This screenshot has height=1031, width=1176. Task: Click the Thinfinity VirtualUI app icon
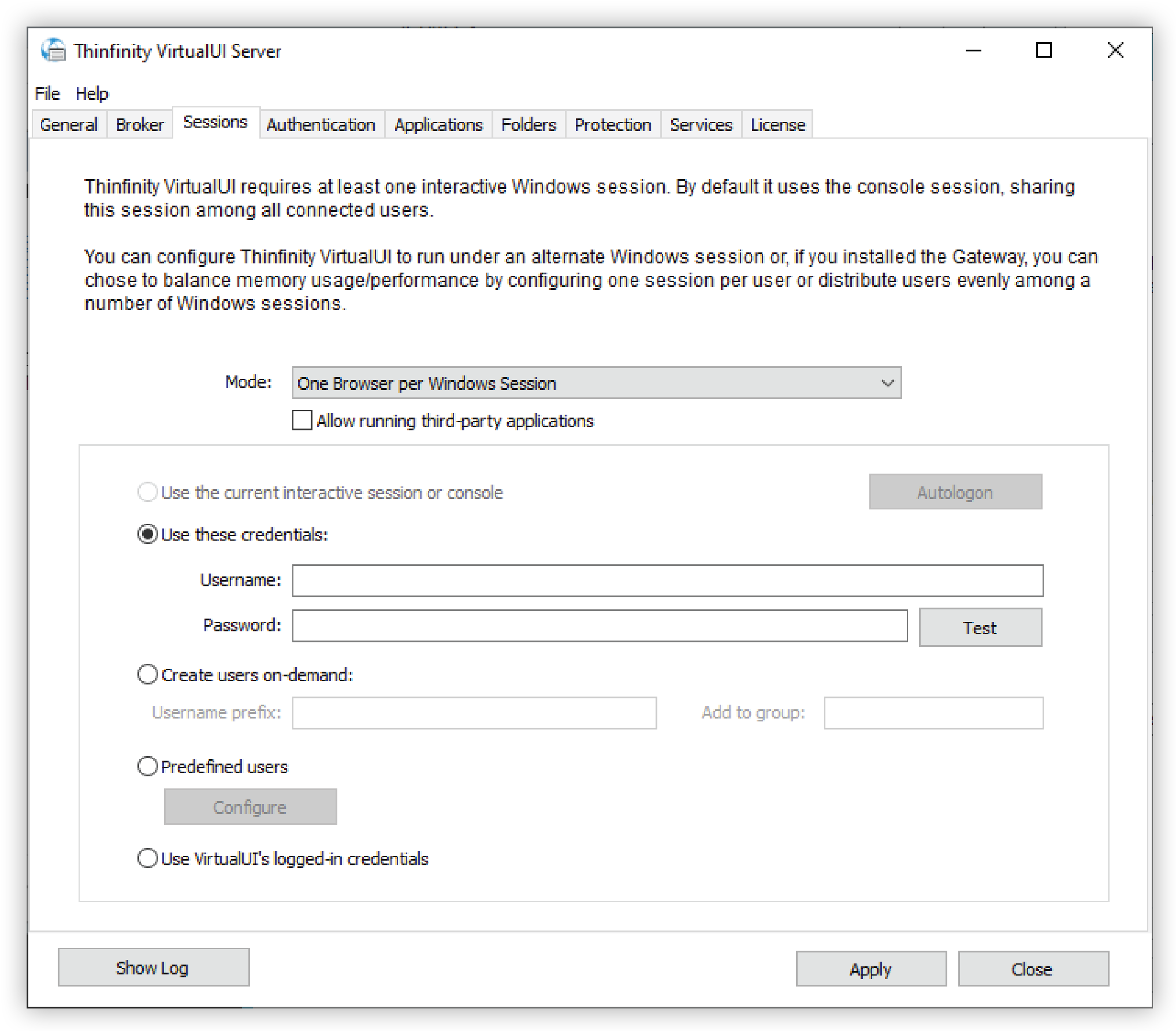53,50
